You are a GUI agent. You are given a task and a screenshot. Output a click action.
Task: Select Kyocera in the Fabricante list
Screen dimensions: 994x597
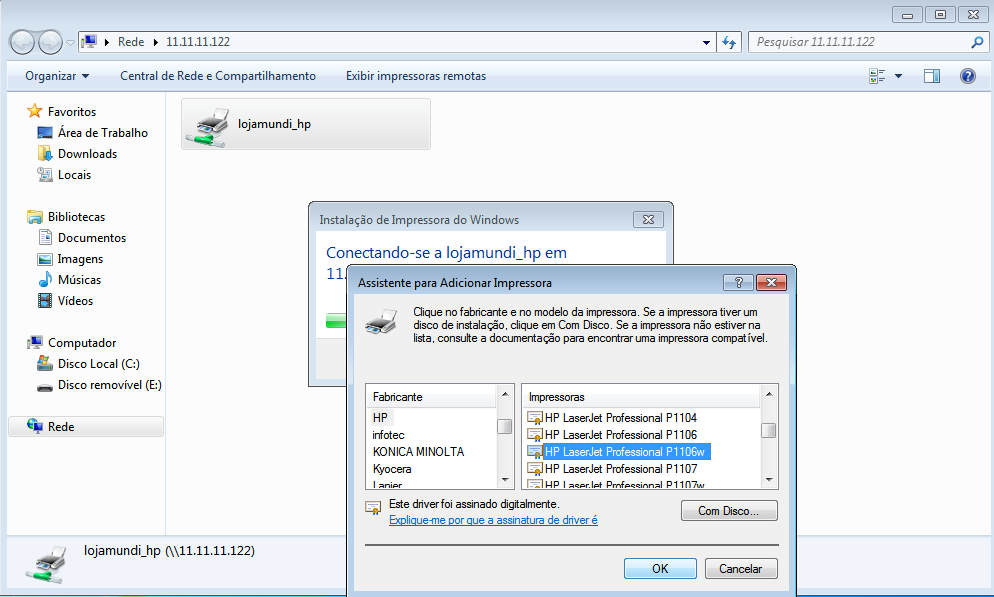[x=392, y=469]
